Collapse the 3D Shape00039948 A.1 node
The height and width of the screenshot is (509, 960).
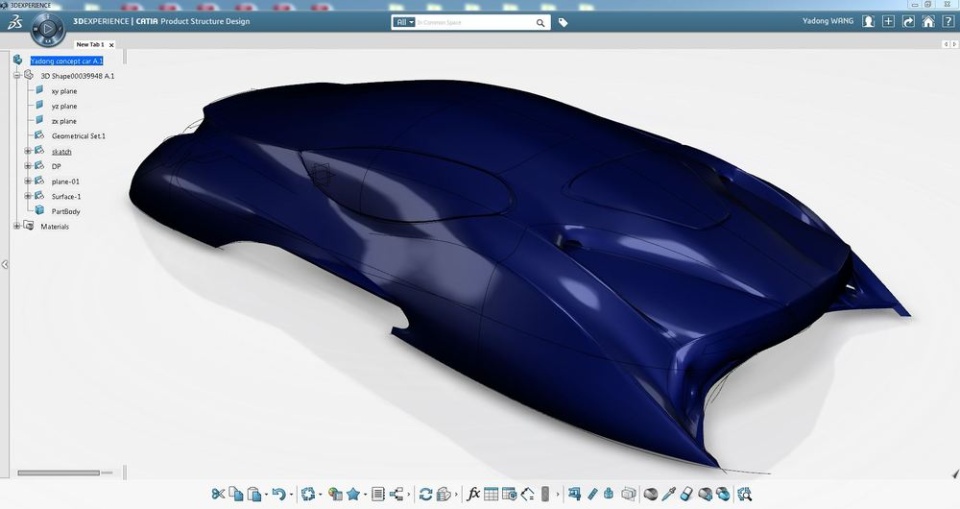pyautogui.click(x=17, y=75)
